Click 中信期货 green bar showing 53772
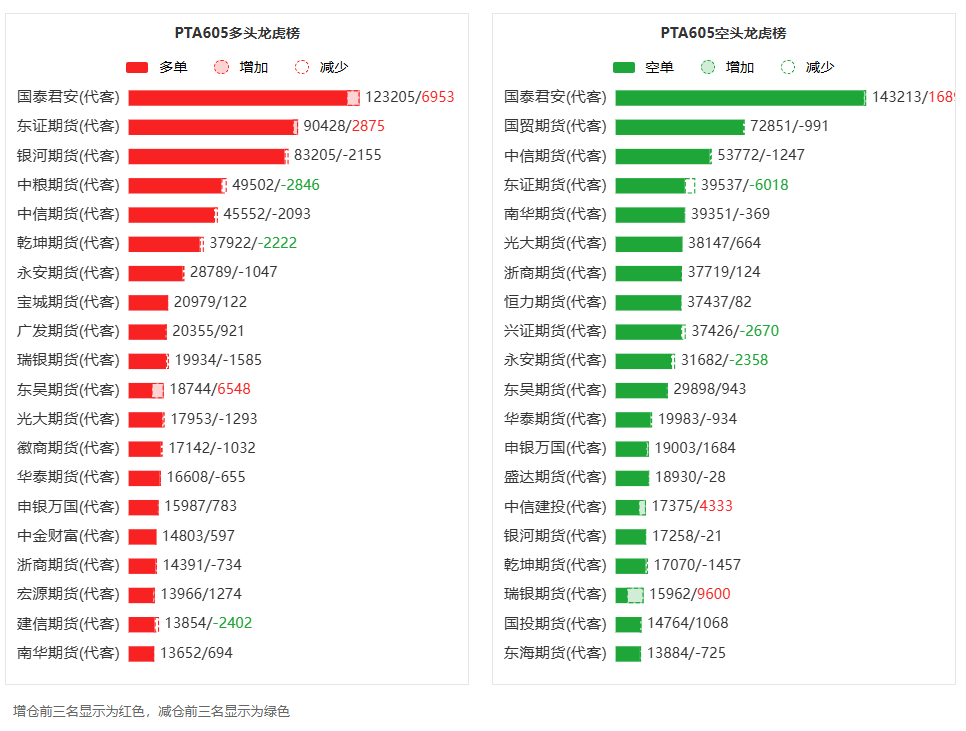This screenshot has height=731, width=966. click(x=662, y=156)
